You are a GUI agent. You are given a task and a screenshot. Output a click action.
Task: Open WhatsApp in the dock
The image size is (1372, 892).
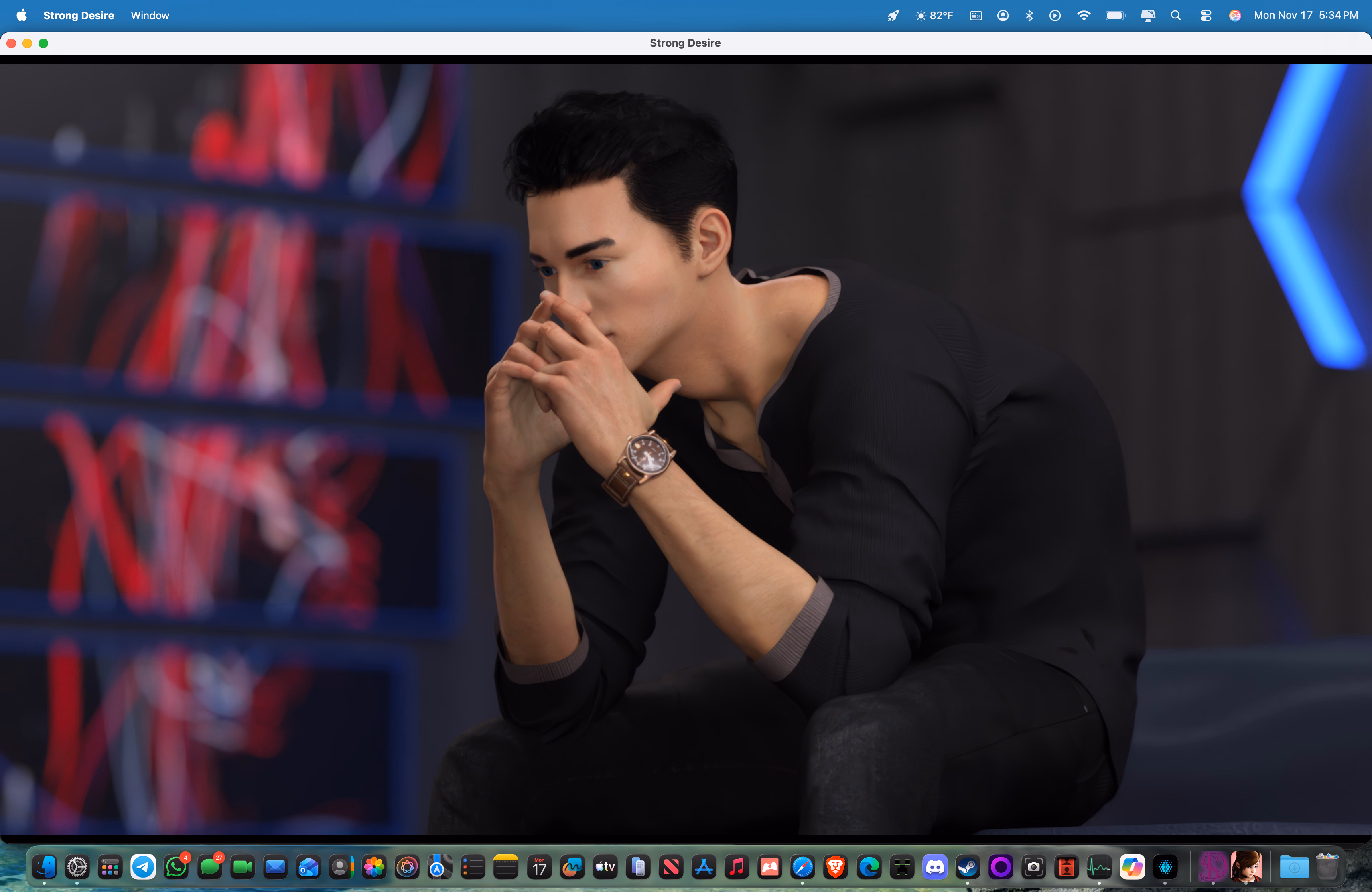[176, 867]
